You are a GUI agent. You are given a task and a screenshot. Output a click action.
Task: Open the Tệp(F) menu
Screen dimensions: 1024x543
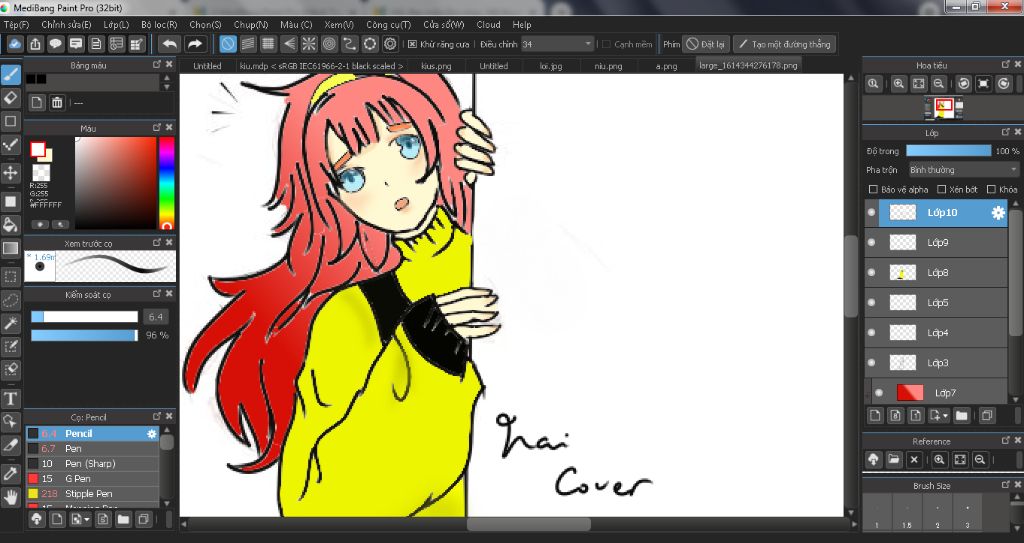16,24
